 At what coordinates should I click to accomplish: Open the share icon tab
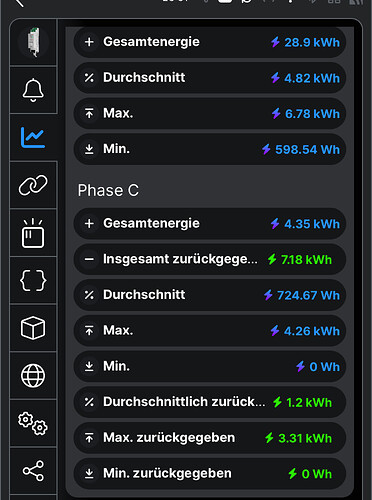33,471
